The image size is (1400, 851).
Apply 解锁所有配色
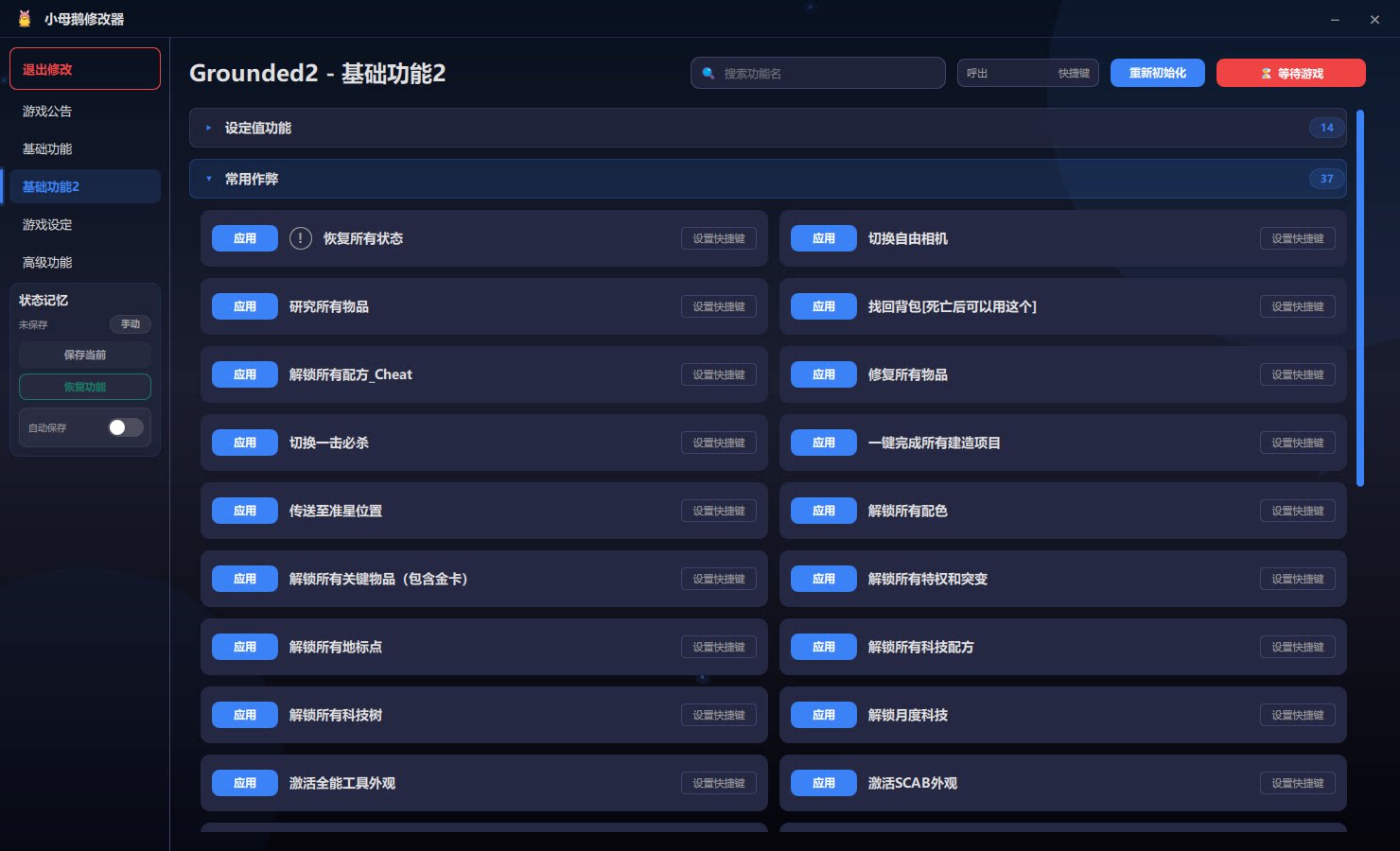(x=824, y=511)
